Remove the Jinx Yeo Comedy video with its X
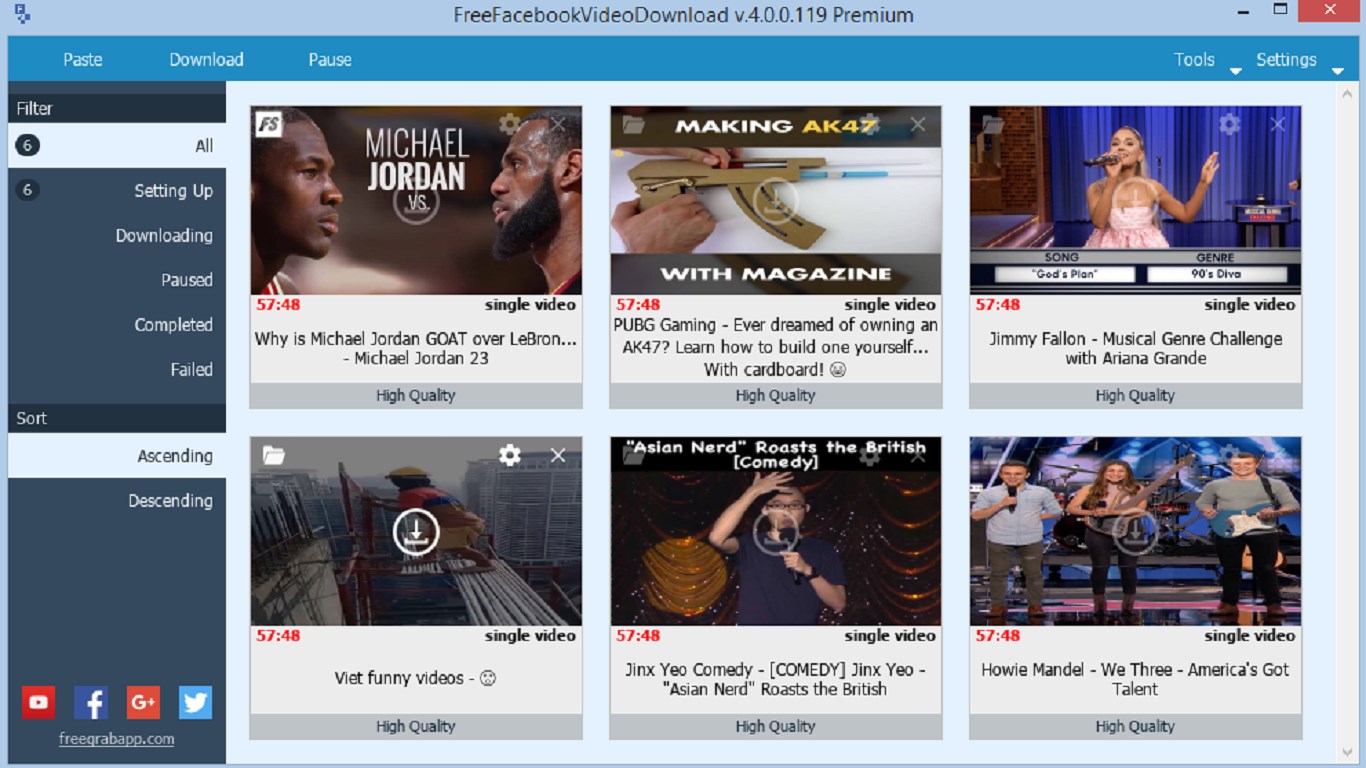Screen dimensions: 1366x768 [918, 455]
